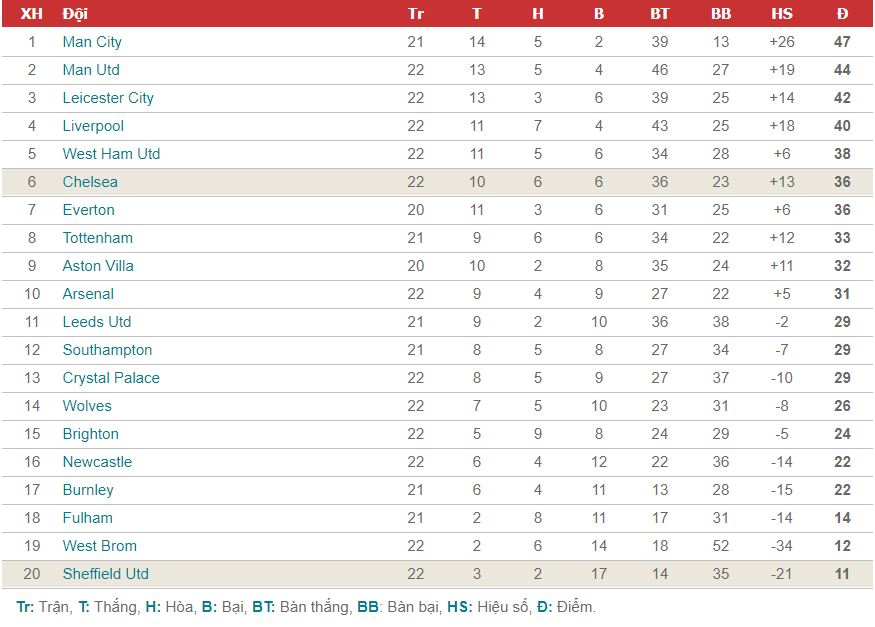Open the Man Utd team link
875x627 pixels.
pos(91,70)
